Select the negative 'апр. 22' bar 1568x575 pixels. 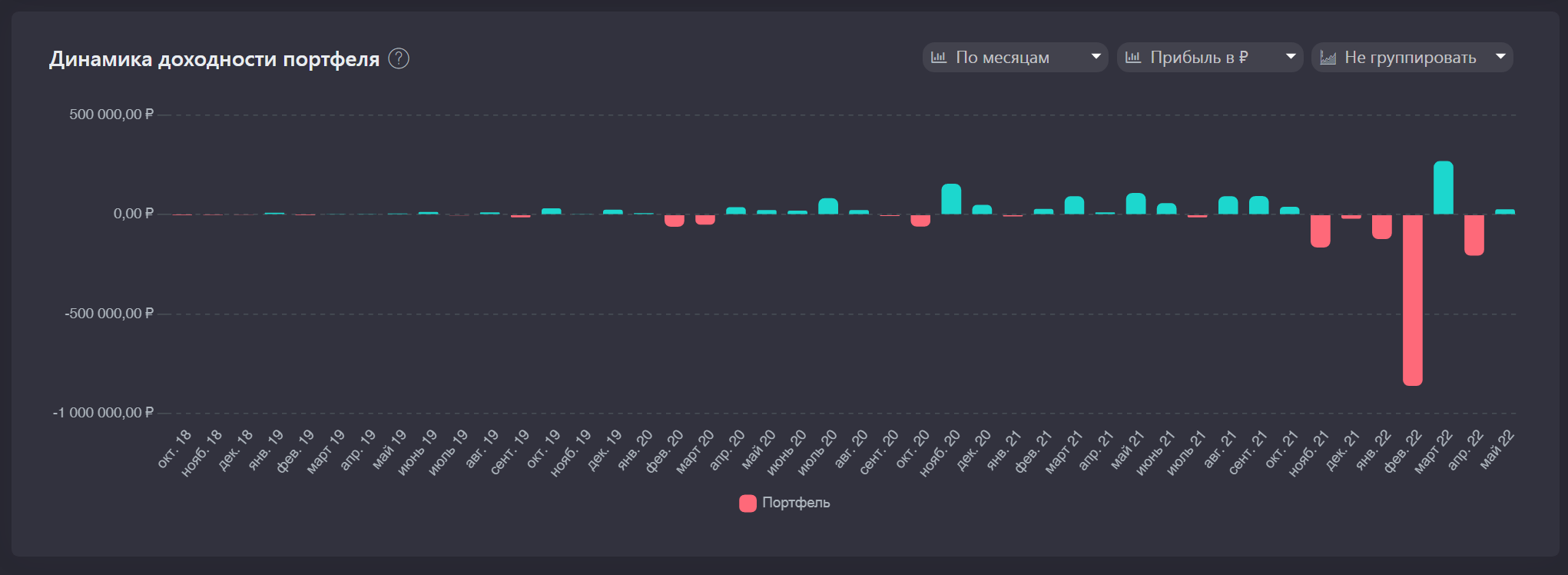[x=1474, y=235]
